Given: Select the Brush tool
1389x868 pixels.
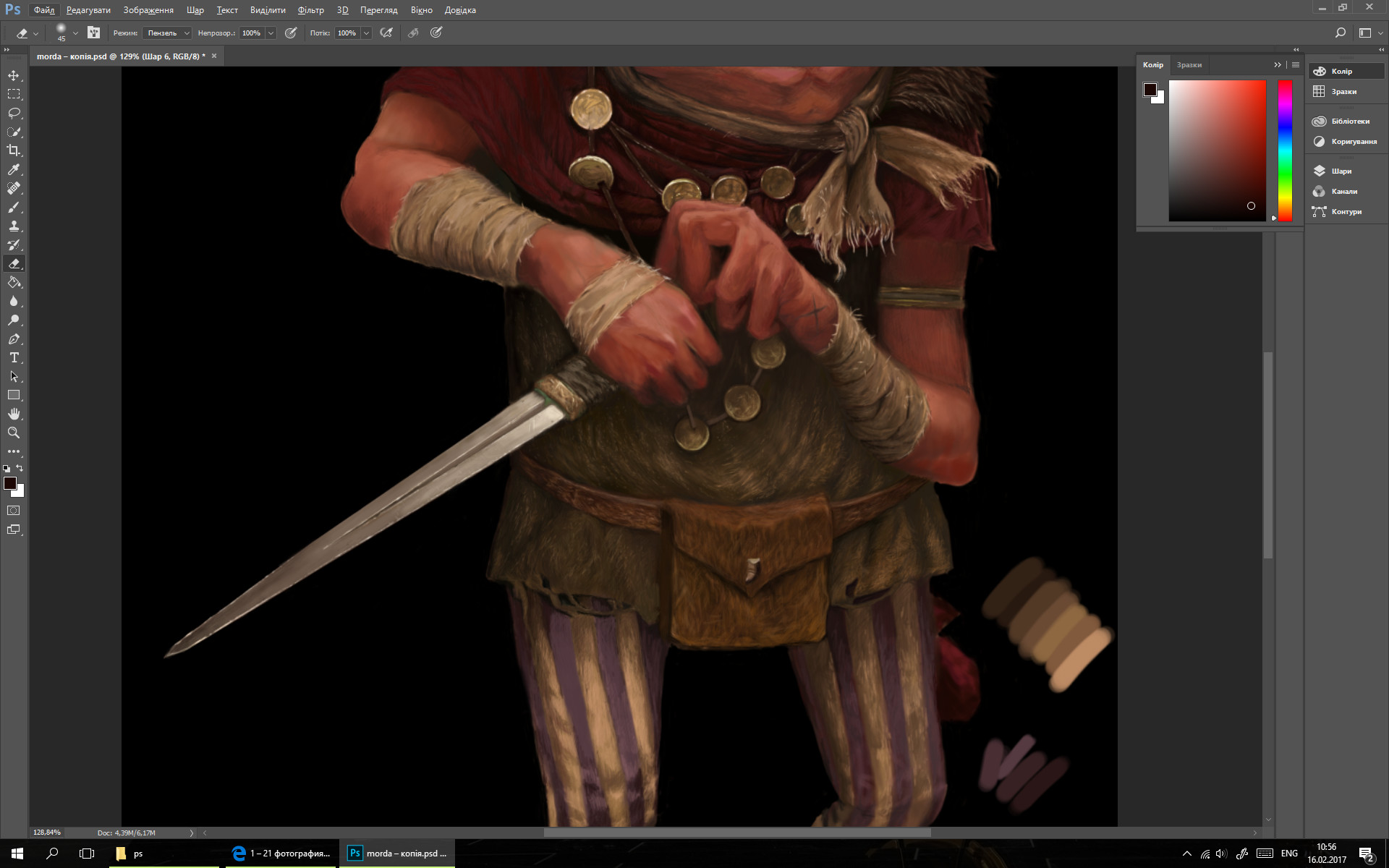Looking at the screenshot, I should pos(14,208).
